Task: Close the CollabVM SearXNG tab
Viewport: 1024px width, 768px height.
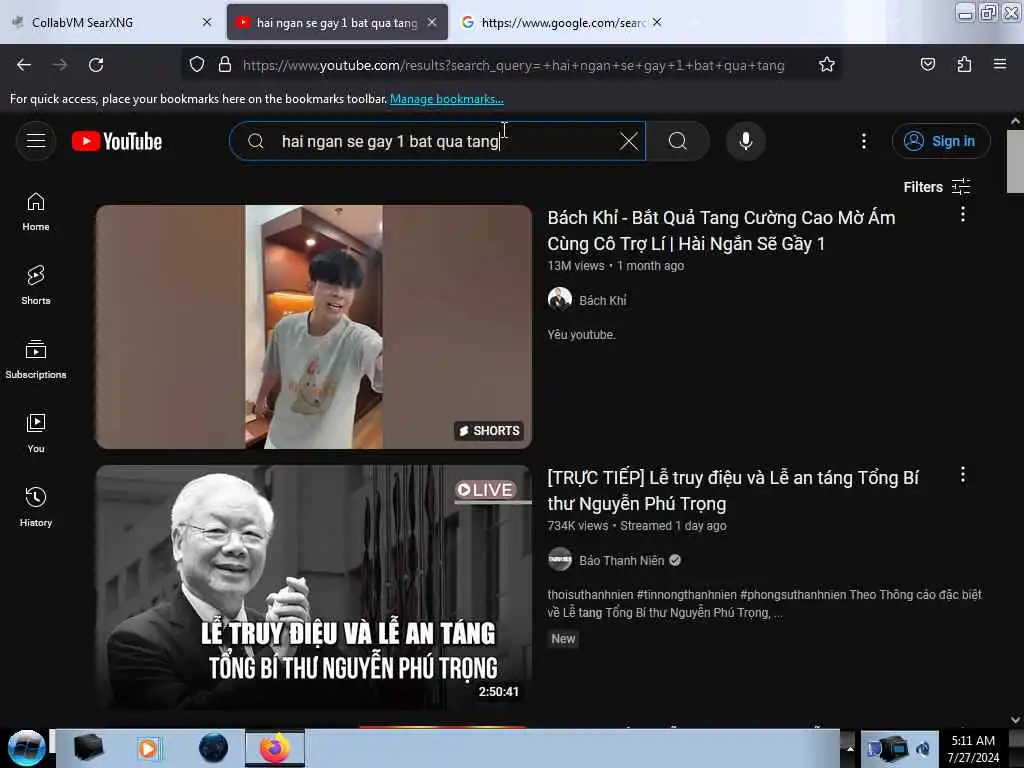Action: 207,22
